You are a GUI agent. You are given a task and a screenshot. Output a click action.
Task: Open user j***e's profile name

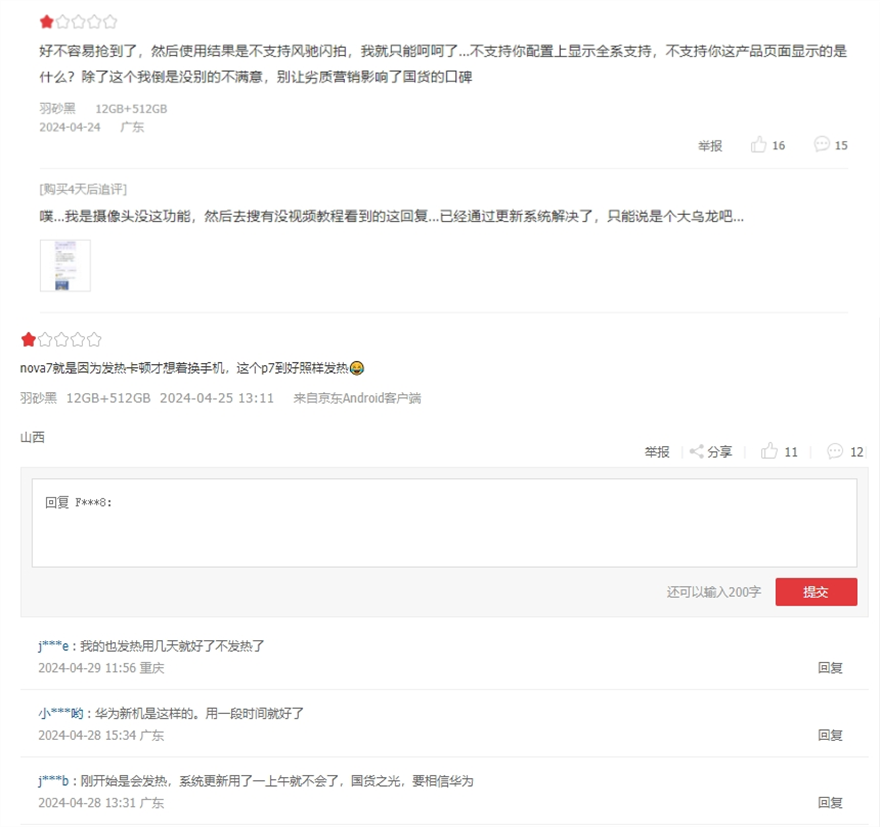[53, 646]
